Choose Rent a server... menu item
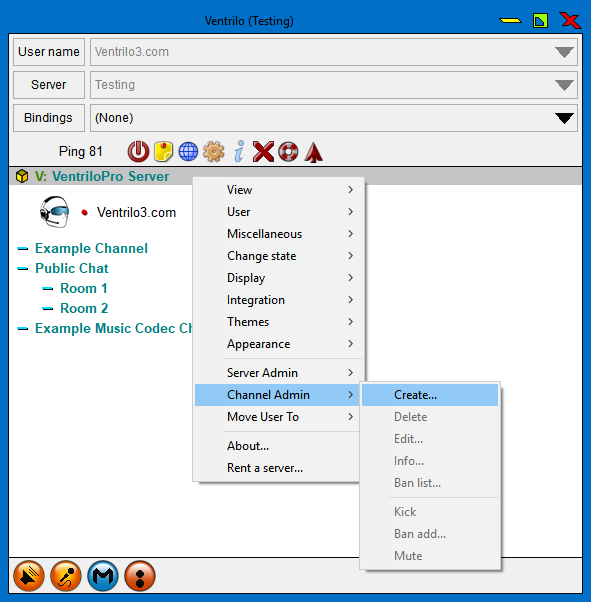This screenshot has width=591, height=602. click(x=278, y=468)
